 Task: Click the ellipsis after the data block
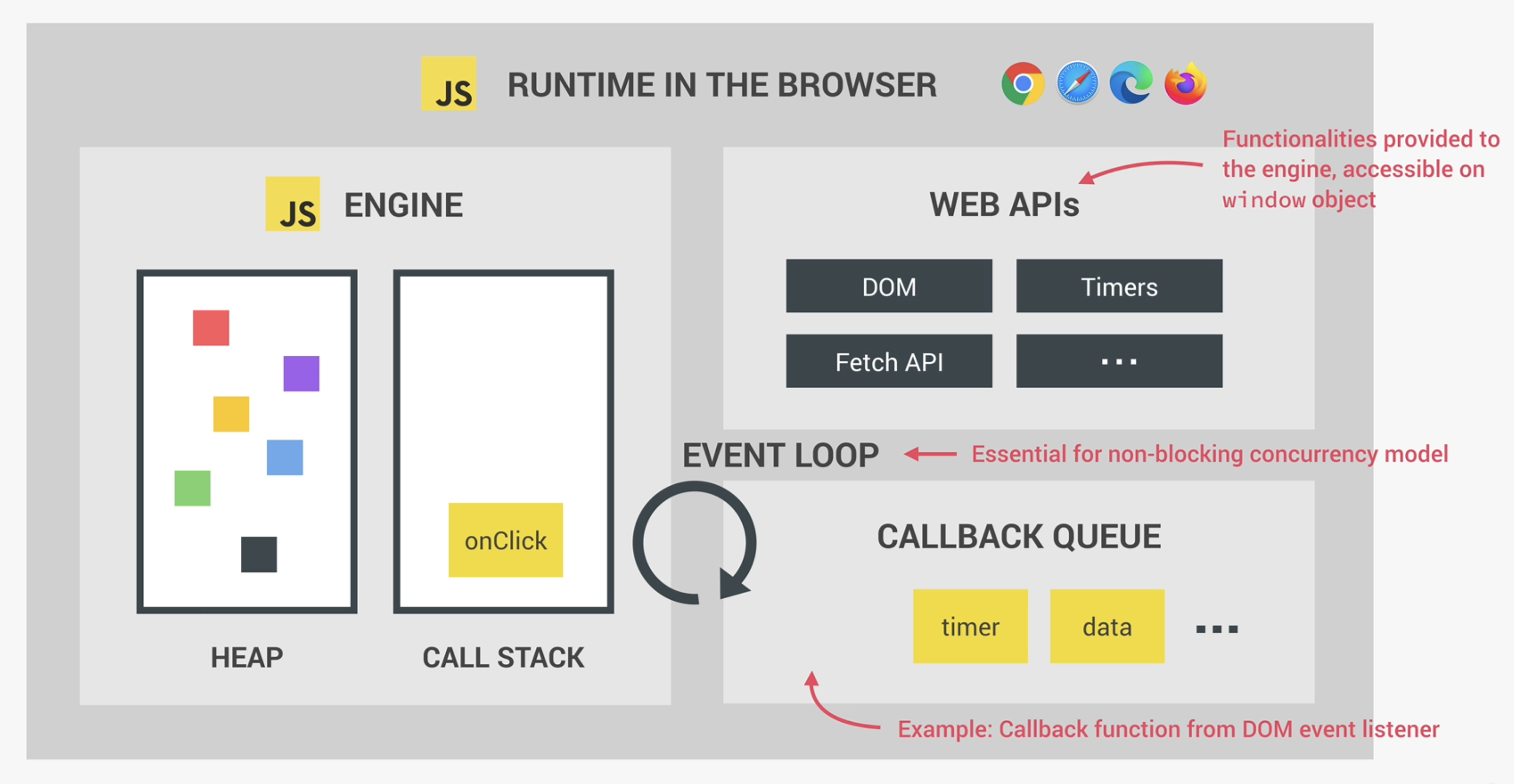coord(1217,629)
